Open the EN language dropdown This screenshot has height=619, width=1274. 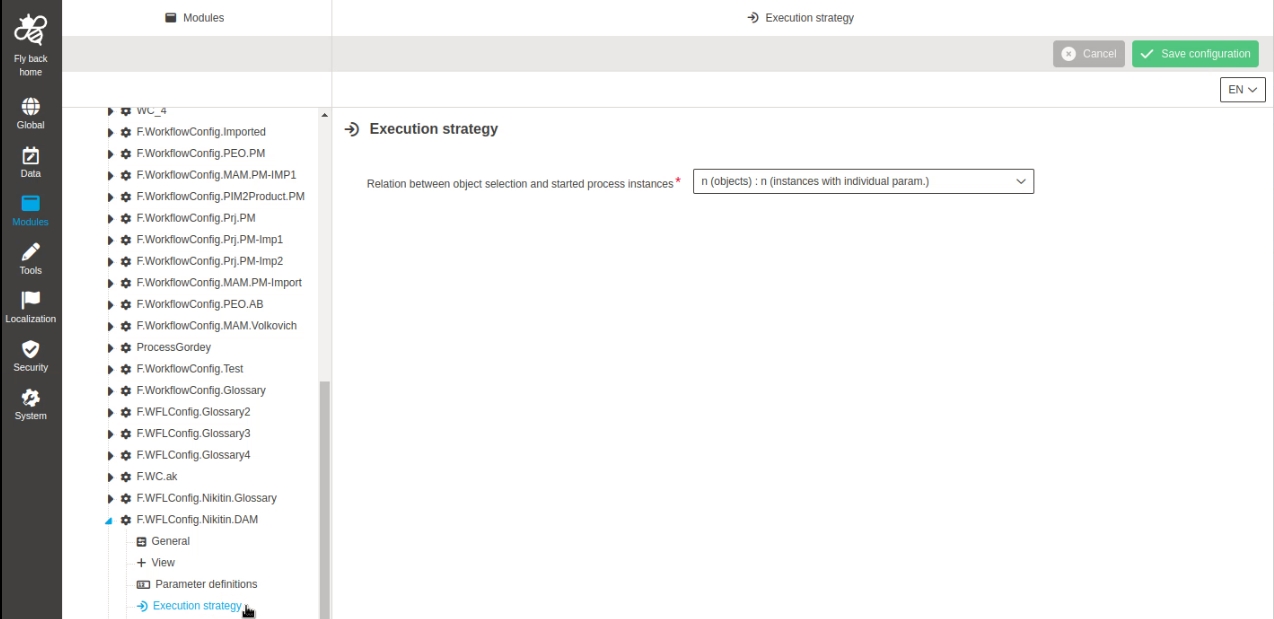point(1243,89)
